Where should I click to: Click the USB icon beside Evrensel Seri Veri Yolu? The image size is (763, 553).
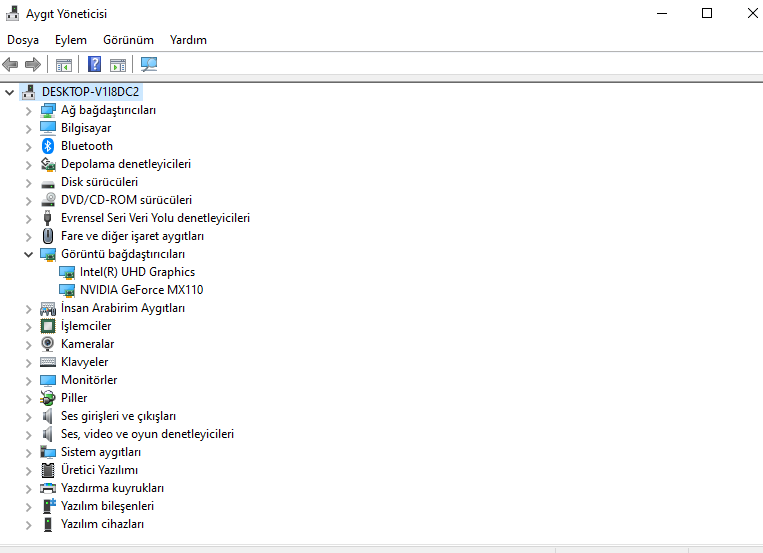[x=47, y=218]
